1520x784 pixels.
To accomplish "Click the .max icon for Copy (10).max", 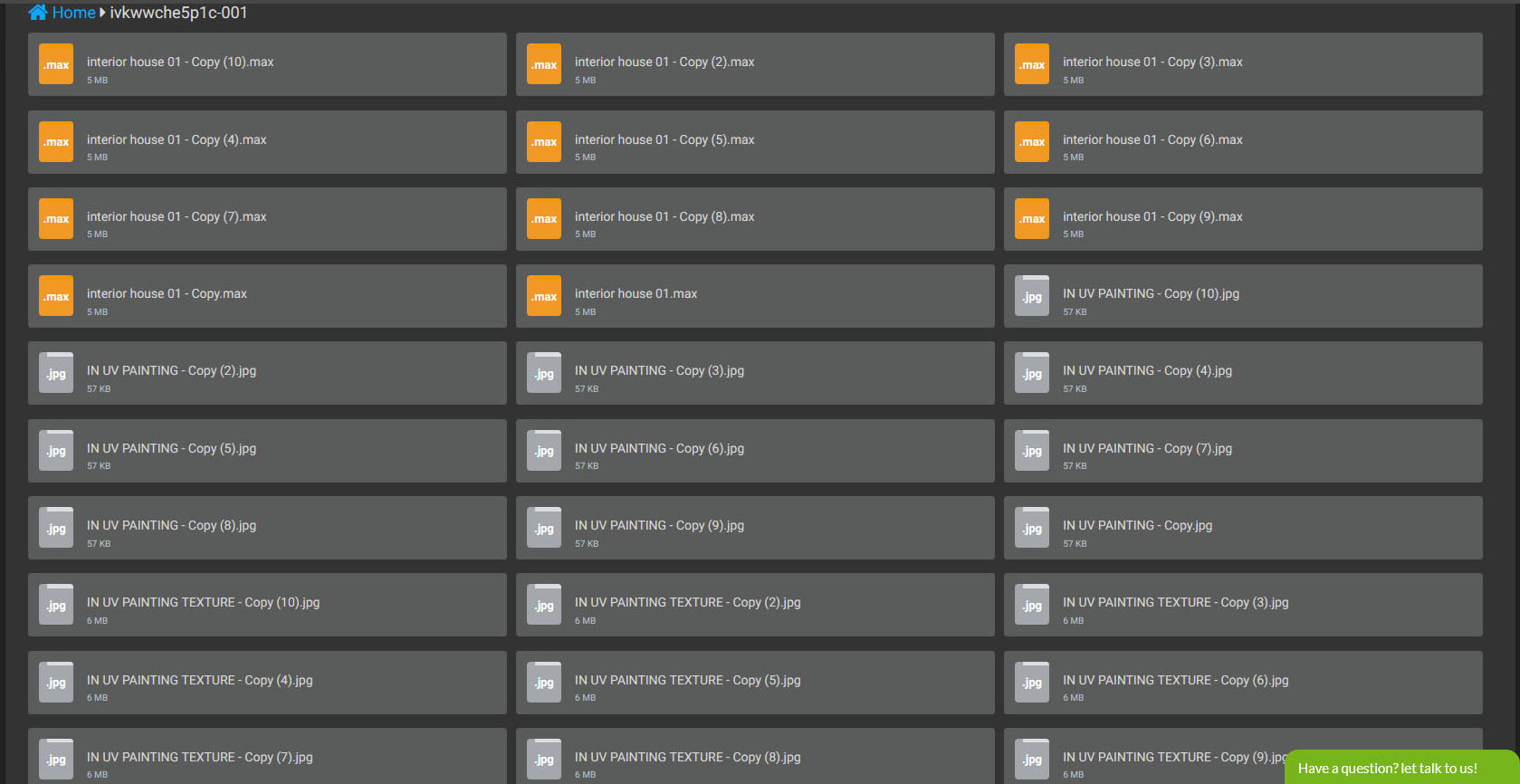I will point(56,64).
